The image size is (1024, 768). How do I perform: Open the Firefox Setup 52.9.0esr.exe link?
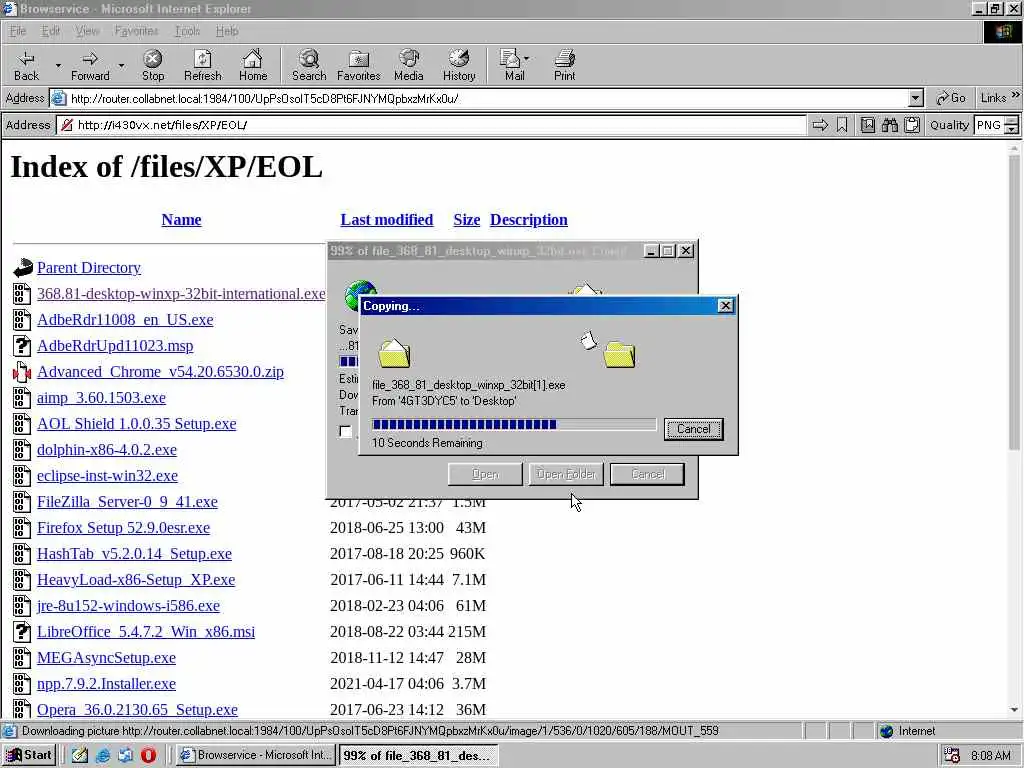[x=123, y=528]
